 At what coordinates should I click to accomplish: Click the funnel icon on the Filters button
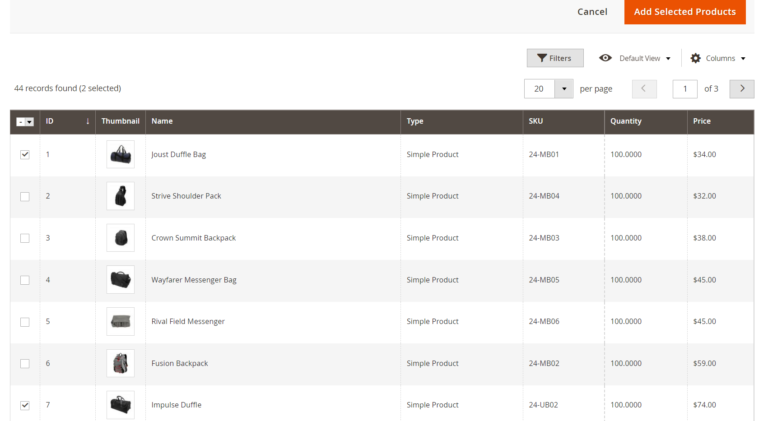[542, 58]
